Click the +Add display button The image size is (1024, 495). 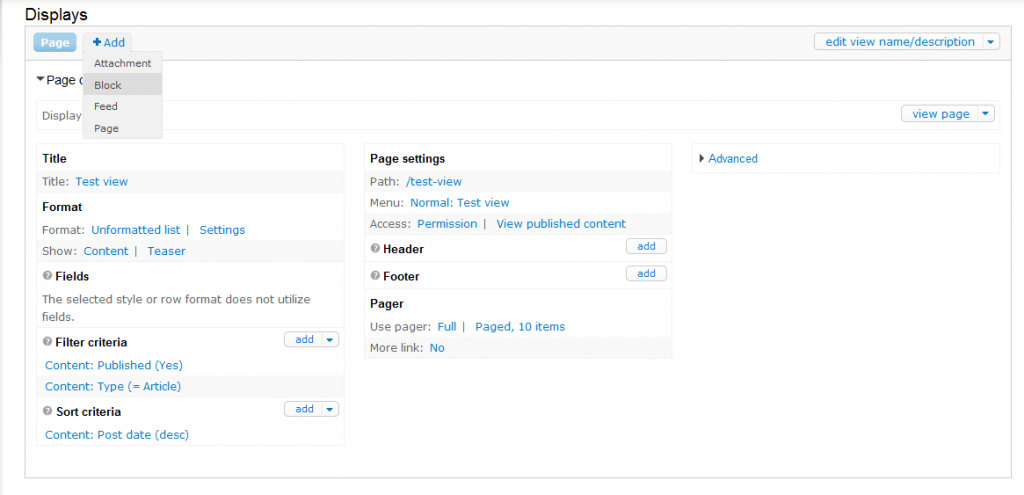tap(108, 42)
